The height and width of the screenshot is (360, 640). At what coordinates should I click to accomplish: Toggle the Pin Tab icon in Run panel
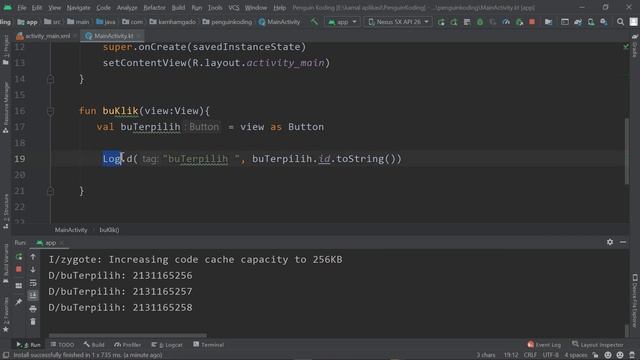coord(19,302)
